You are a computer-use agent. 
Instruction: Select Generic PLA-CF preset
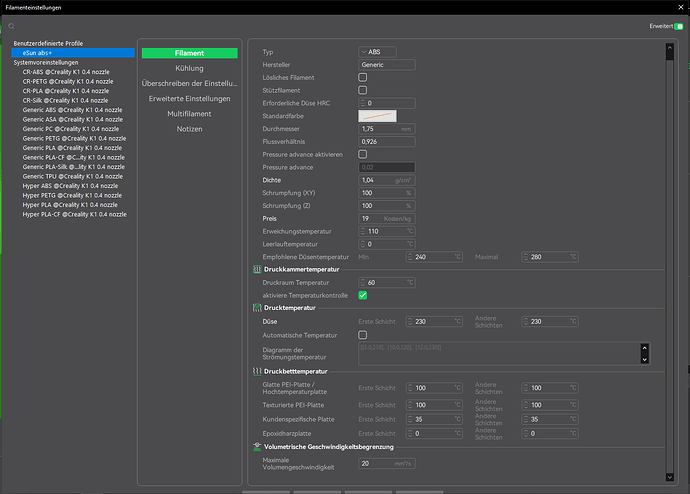(x=73, y=157)
